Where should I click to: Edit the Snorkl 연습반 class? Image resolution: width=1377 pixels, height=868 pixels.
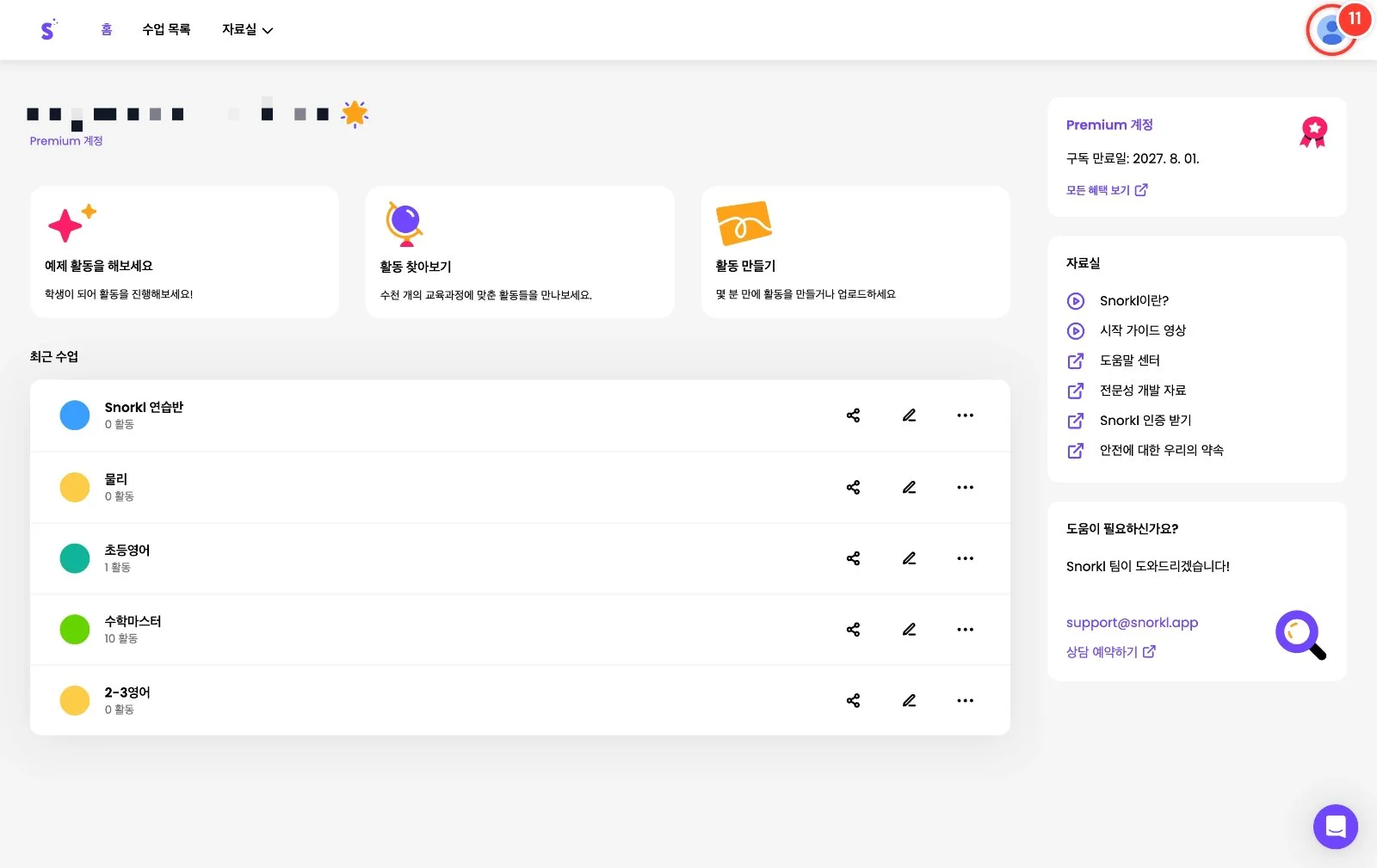click(909, 416)
